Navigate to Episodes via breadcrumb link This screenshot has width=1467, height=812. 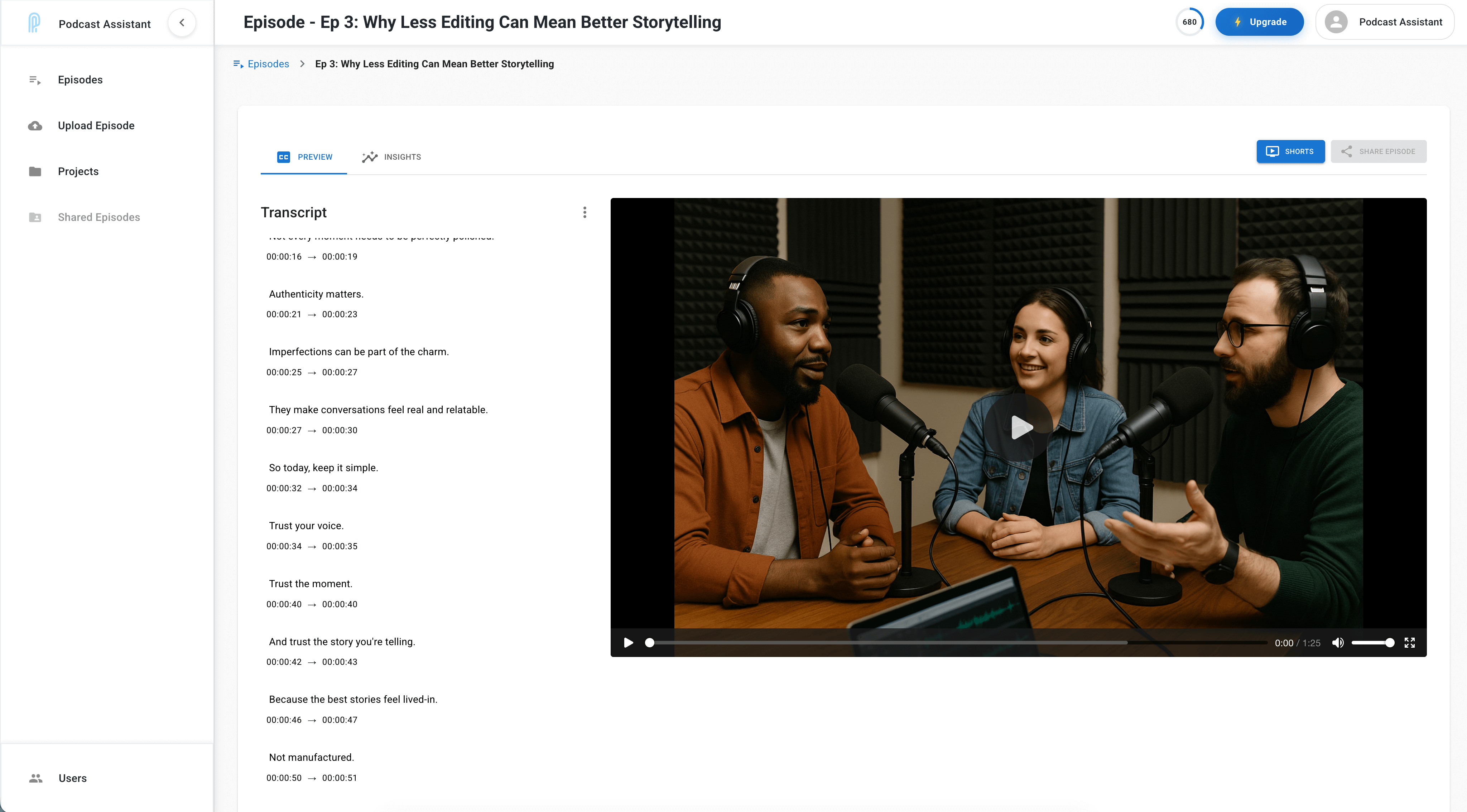[268, 64]
